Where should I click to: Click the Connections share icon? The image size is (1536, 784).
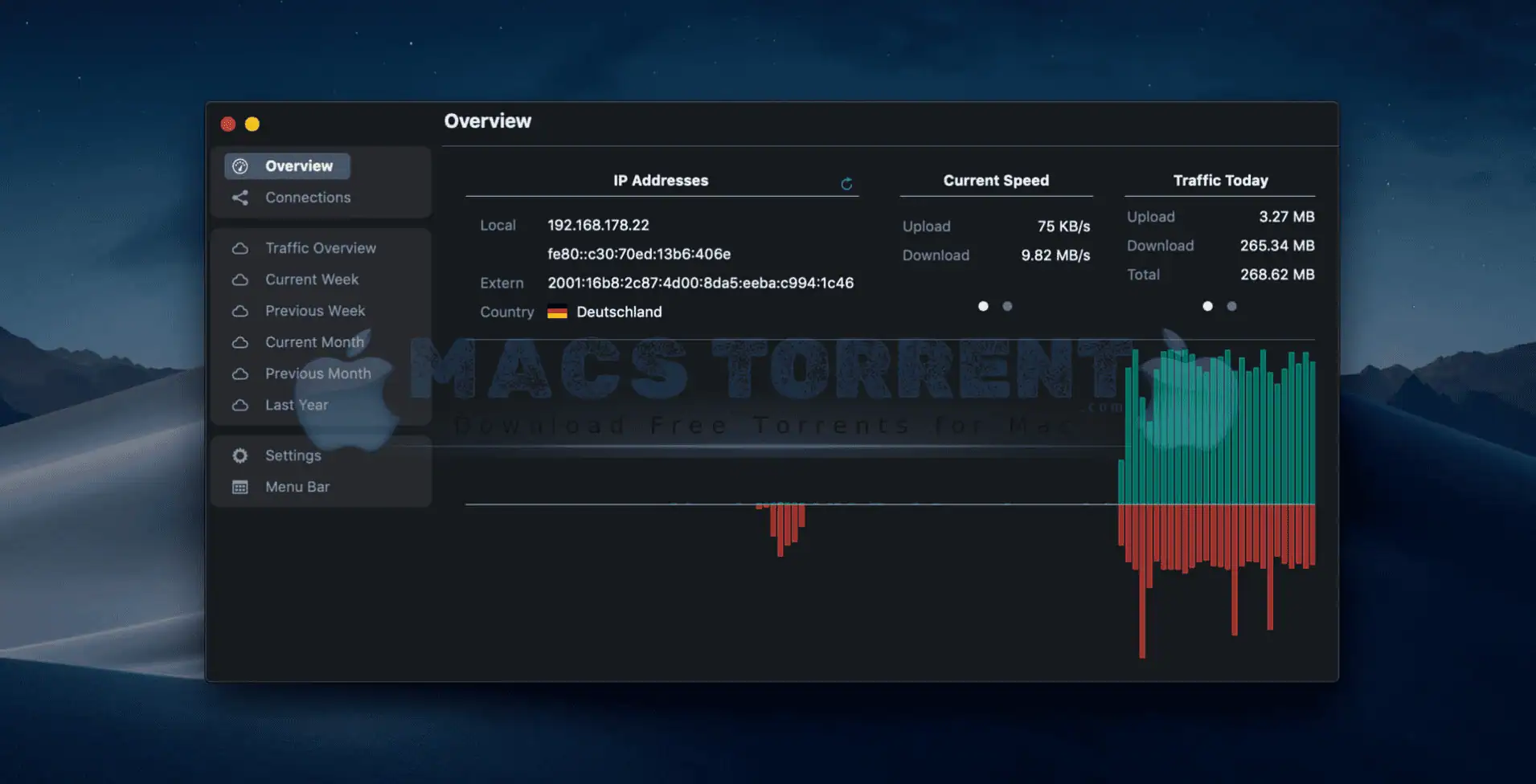240,198
